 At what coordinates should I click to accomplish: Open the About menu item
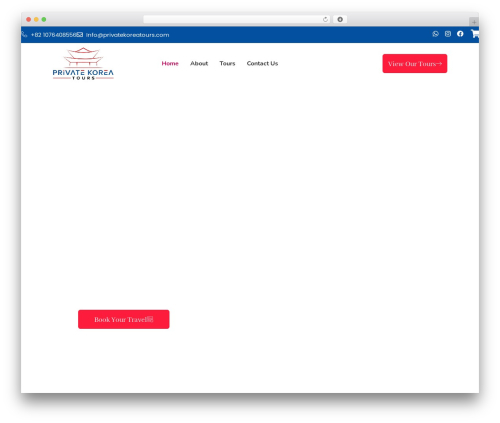199,63
